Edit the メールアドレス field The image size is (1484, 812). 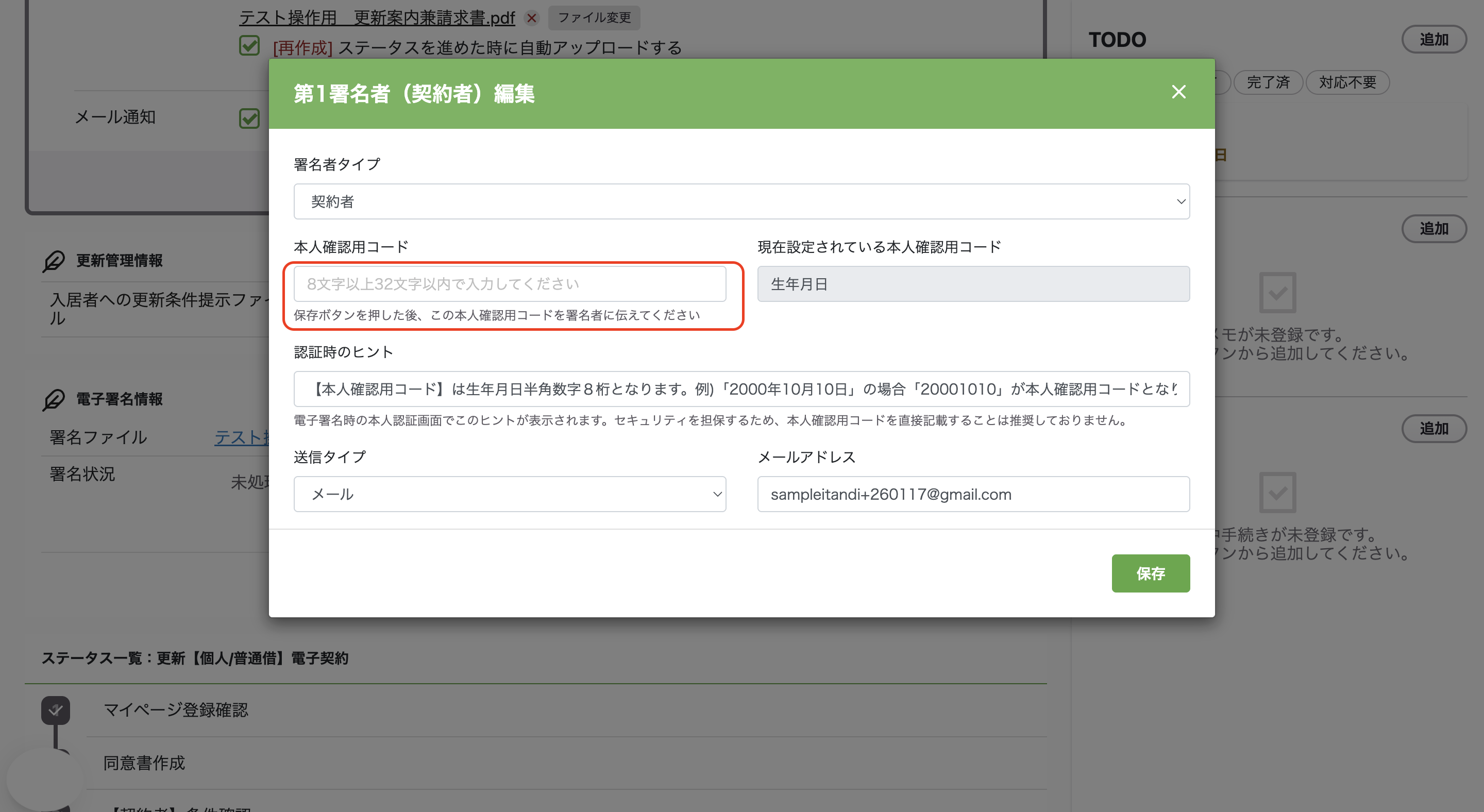click(x=973, y=494)
